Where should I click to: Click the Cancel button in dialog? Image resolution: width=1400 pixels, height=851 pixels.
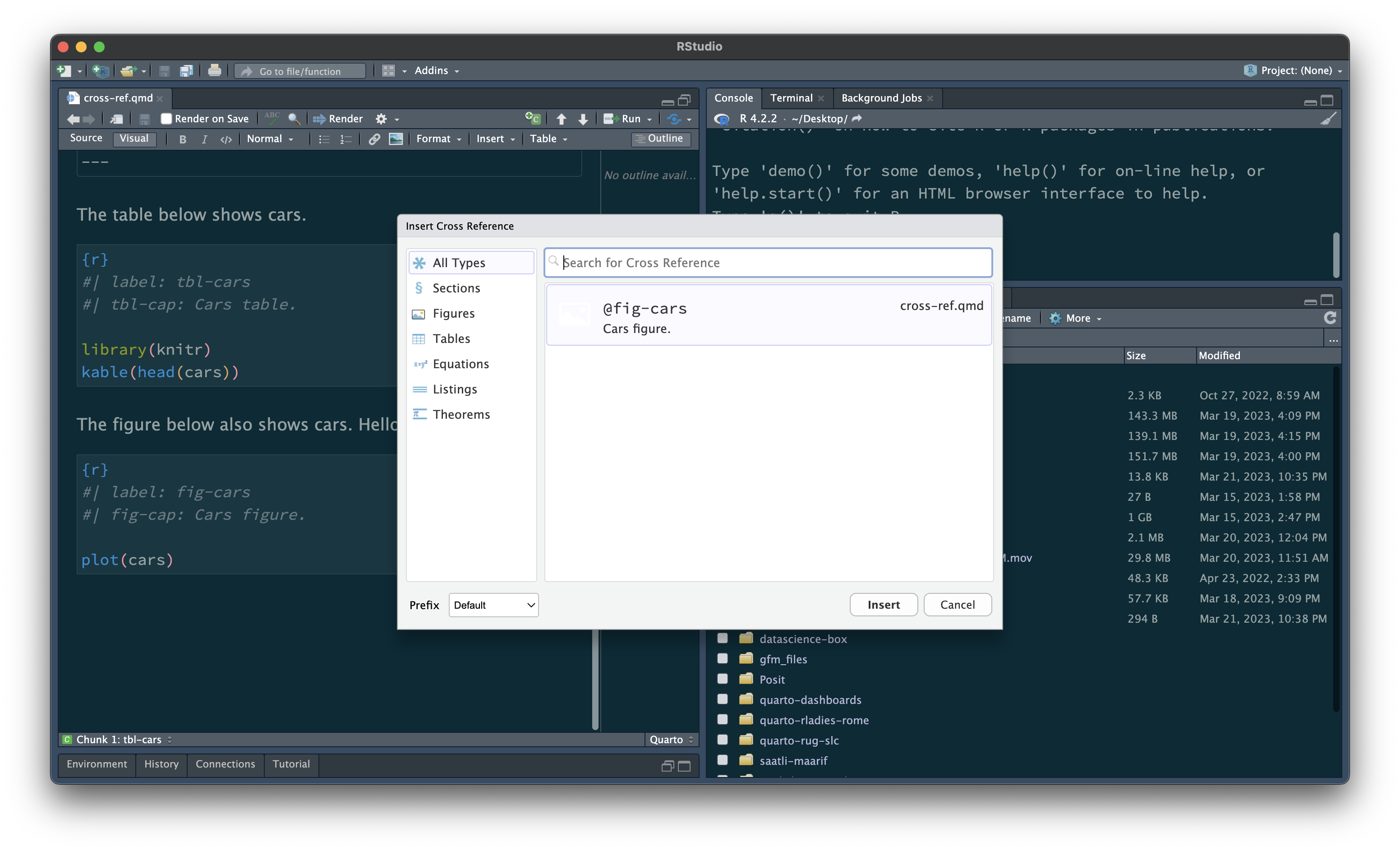958,605
